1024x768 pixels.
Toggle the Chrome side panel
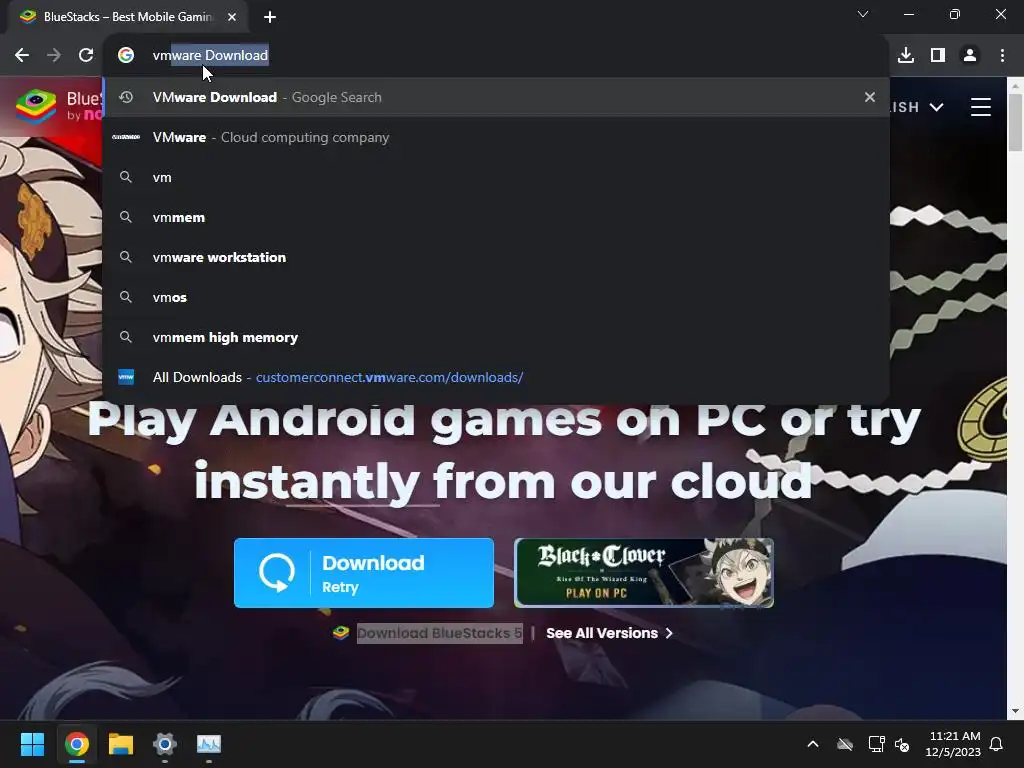938,56
